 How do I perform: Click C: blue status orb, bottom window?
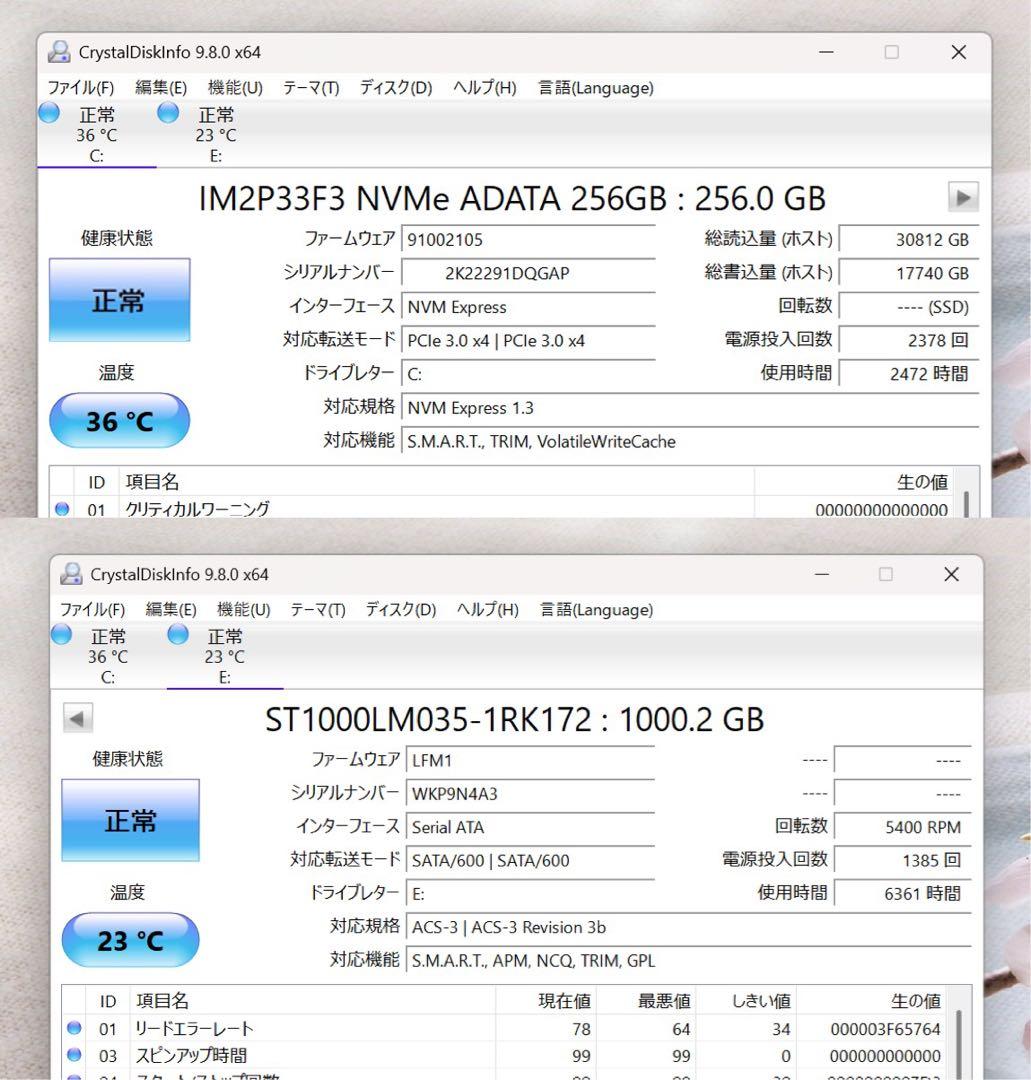click(x=61, y=634)
